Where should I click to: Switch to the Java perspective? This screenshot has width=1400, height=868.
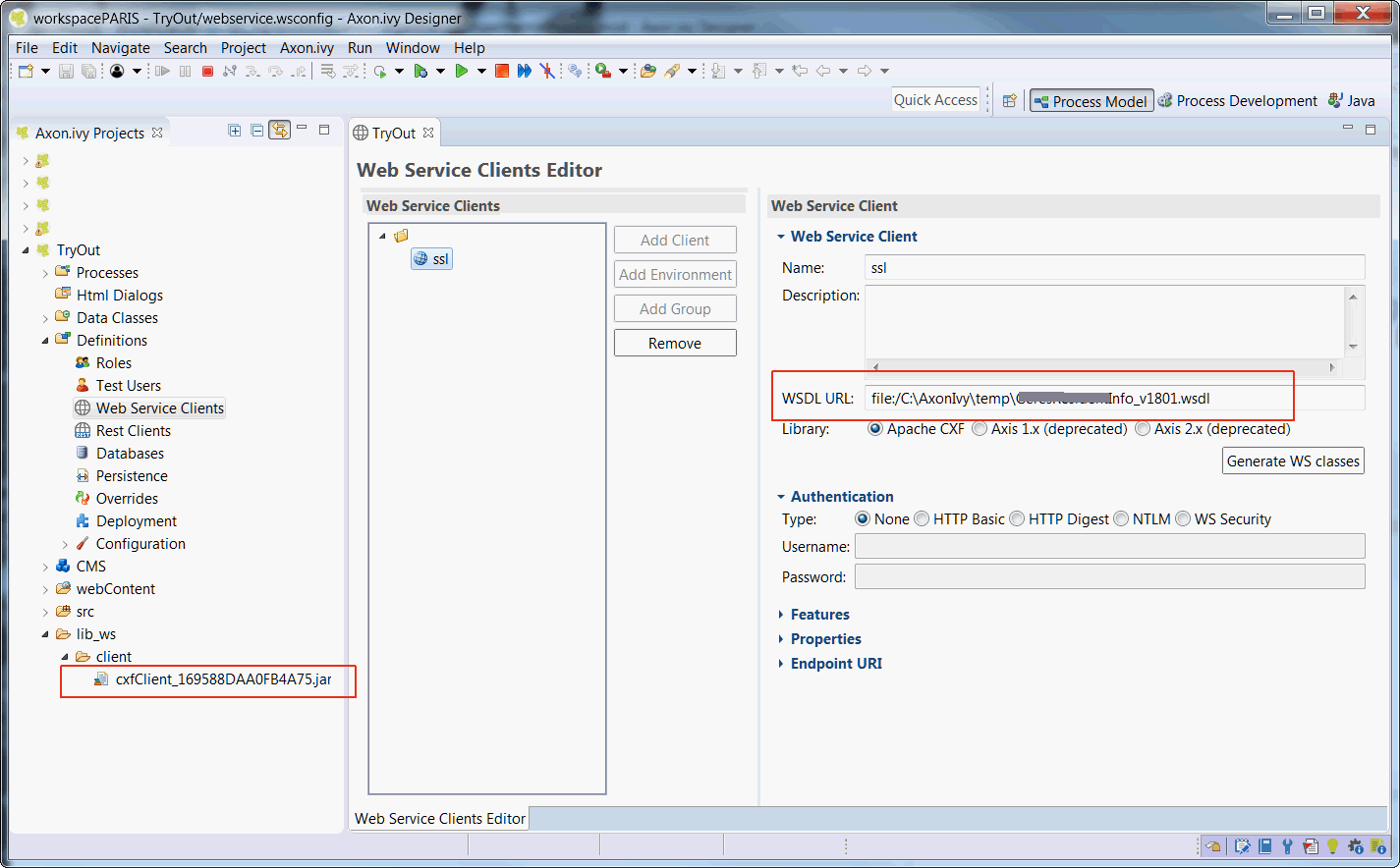point(1352,100)
